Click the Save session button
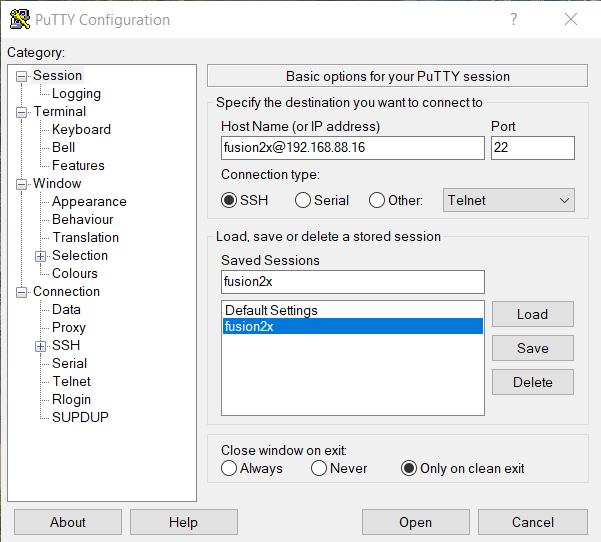The image size is (601, 542). click(533, 348)
